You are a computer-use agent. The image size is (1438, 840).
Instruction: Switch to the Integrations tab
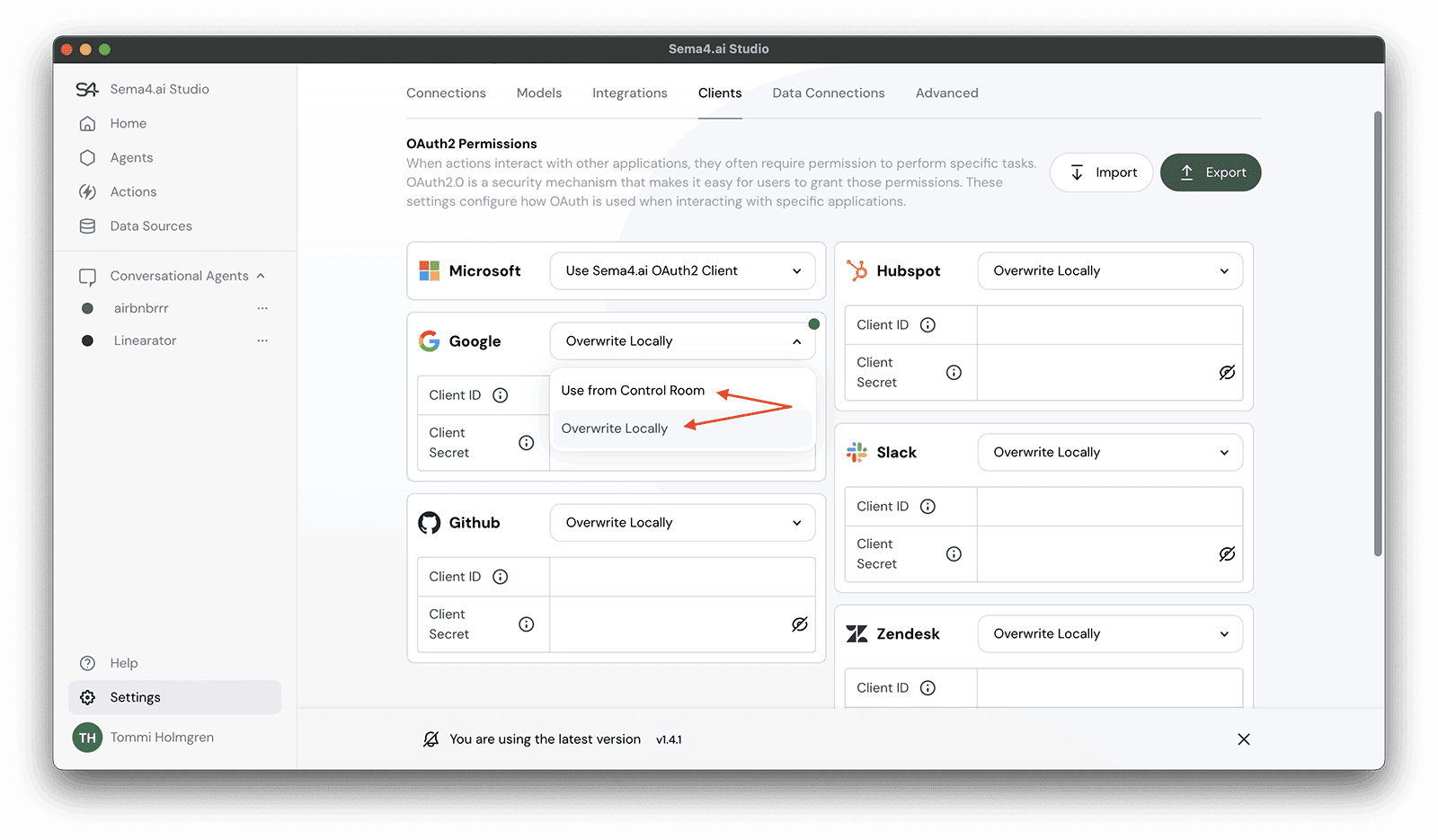[629, 93]
